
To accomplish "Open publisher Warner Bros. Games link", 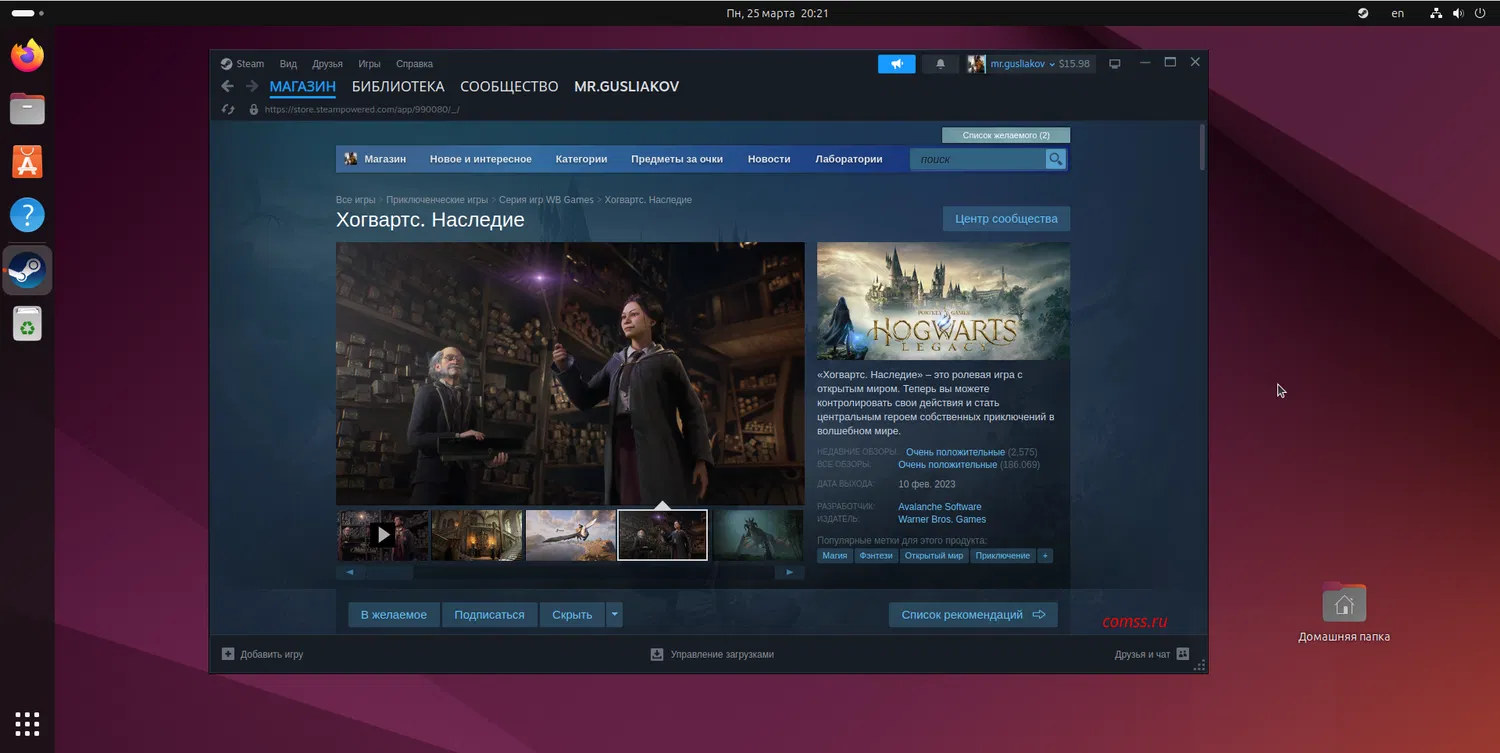I will tap(942, 520).
